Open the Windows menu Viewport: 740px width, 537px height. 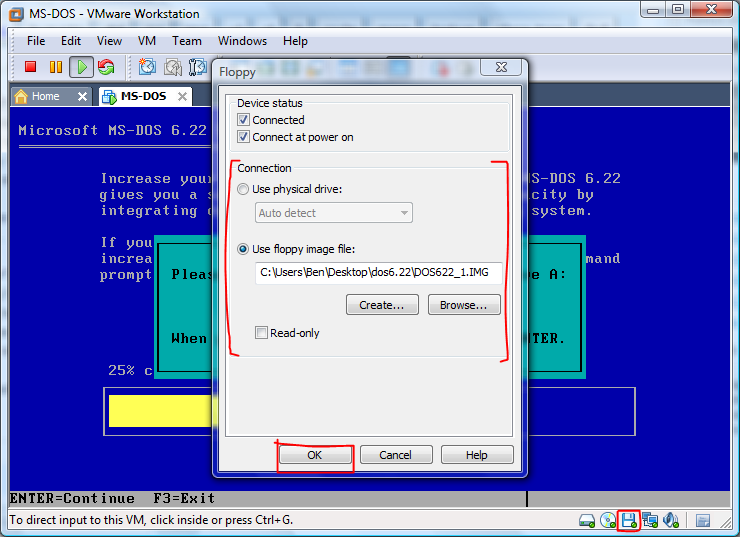click(242, 41)
